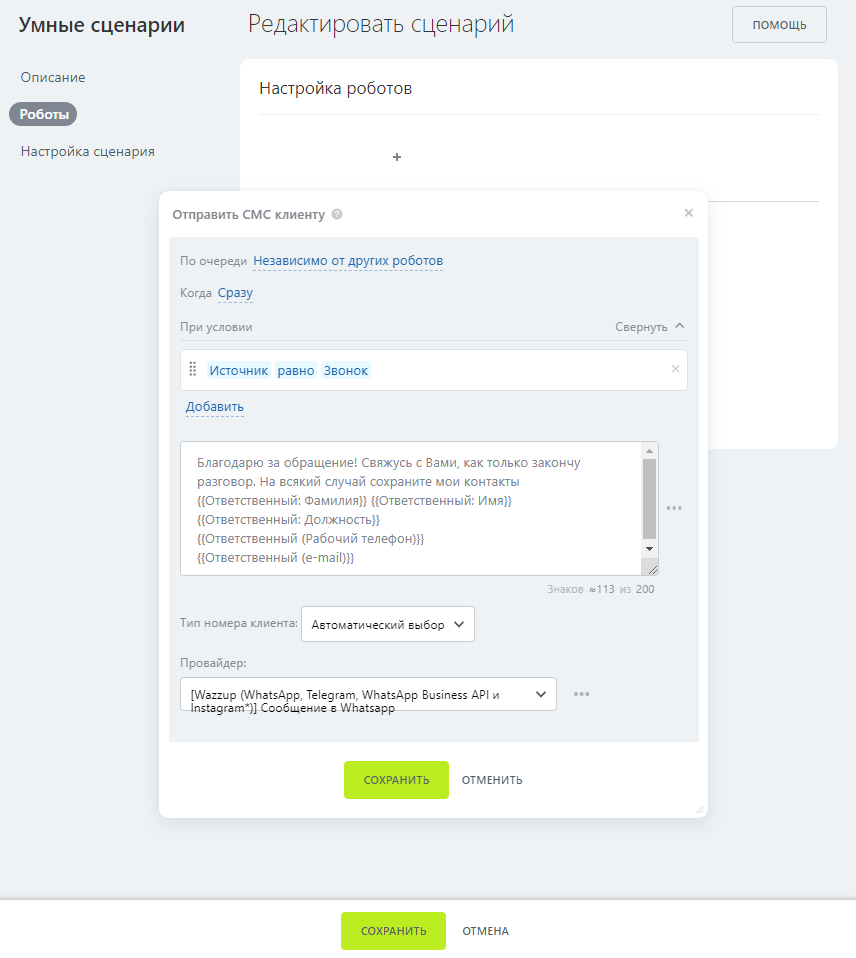Click the plus icon to add robot
The image size is (856, 958).
[x=397, y=157]
